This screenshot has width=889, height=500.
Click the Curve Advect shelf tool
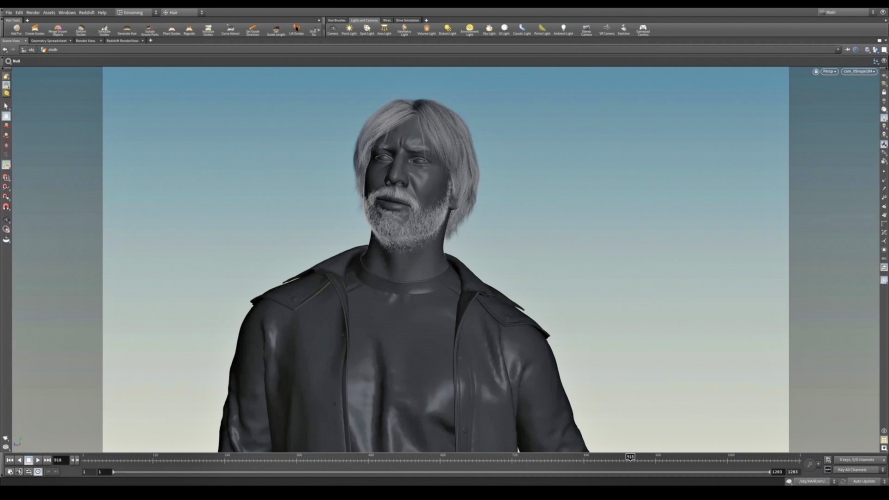coord(230,29)
